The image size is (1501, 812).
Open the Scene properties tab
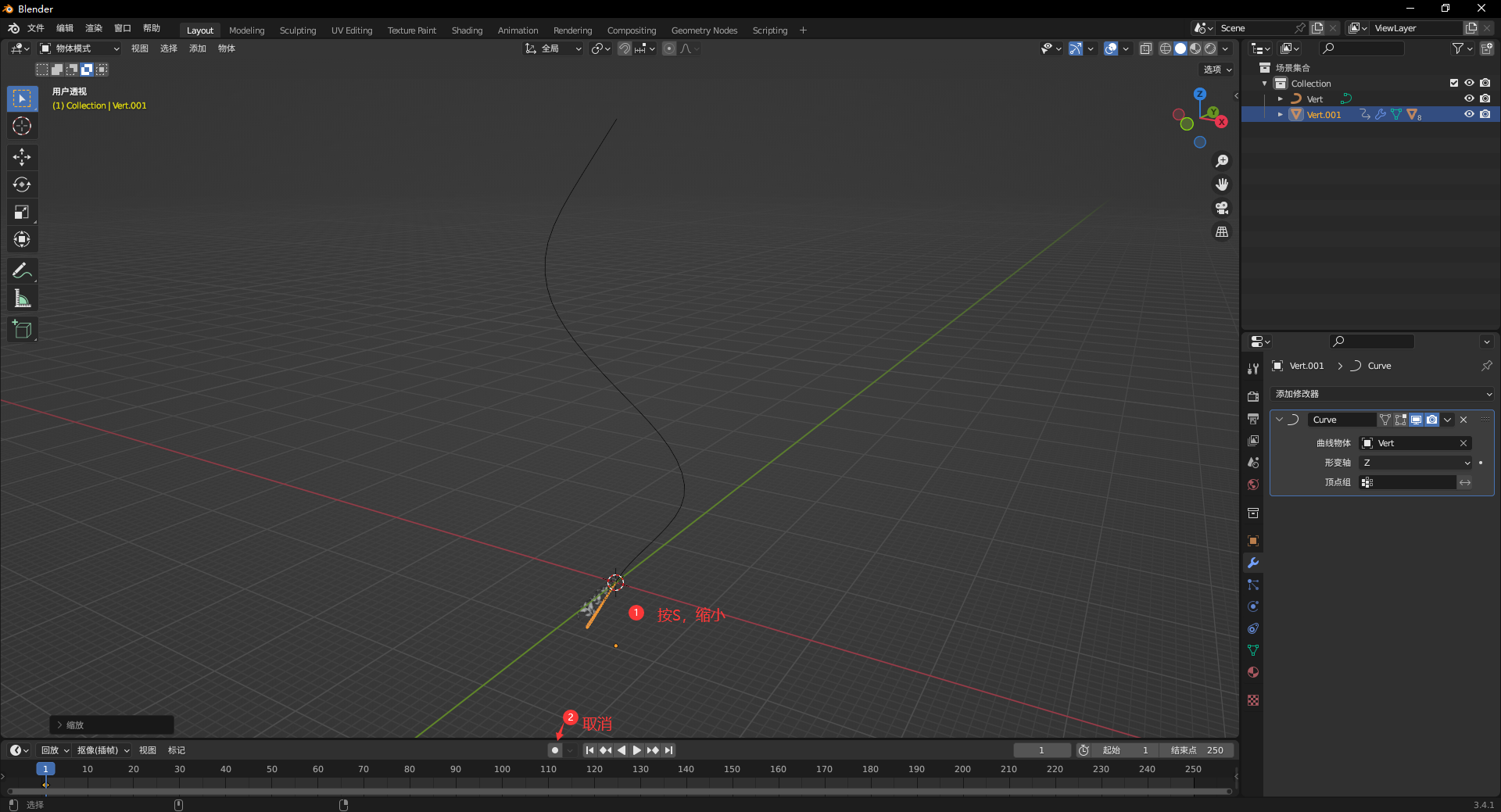(1253, 463)
